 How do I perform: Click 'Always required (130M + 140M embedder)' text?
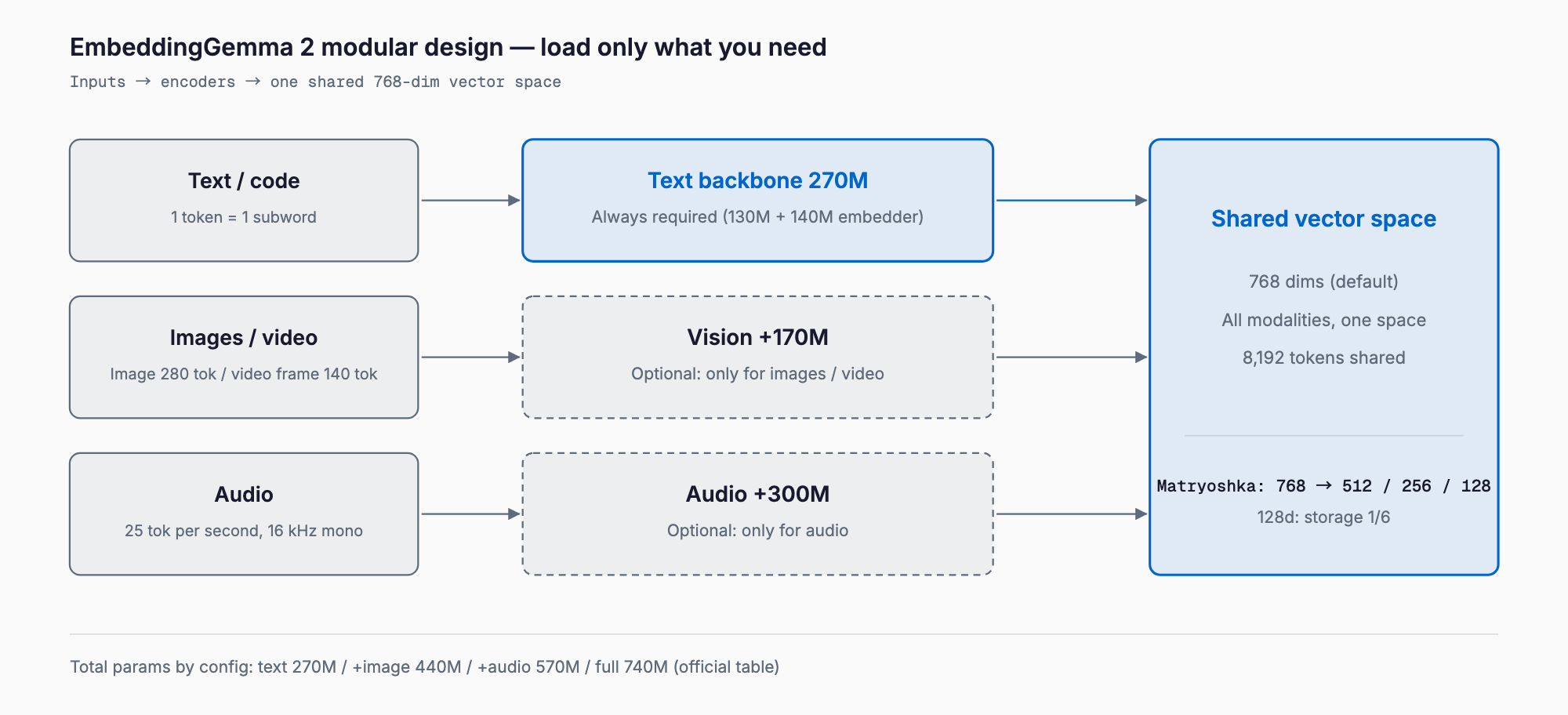tap(757, 217)
